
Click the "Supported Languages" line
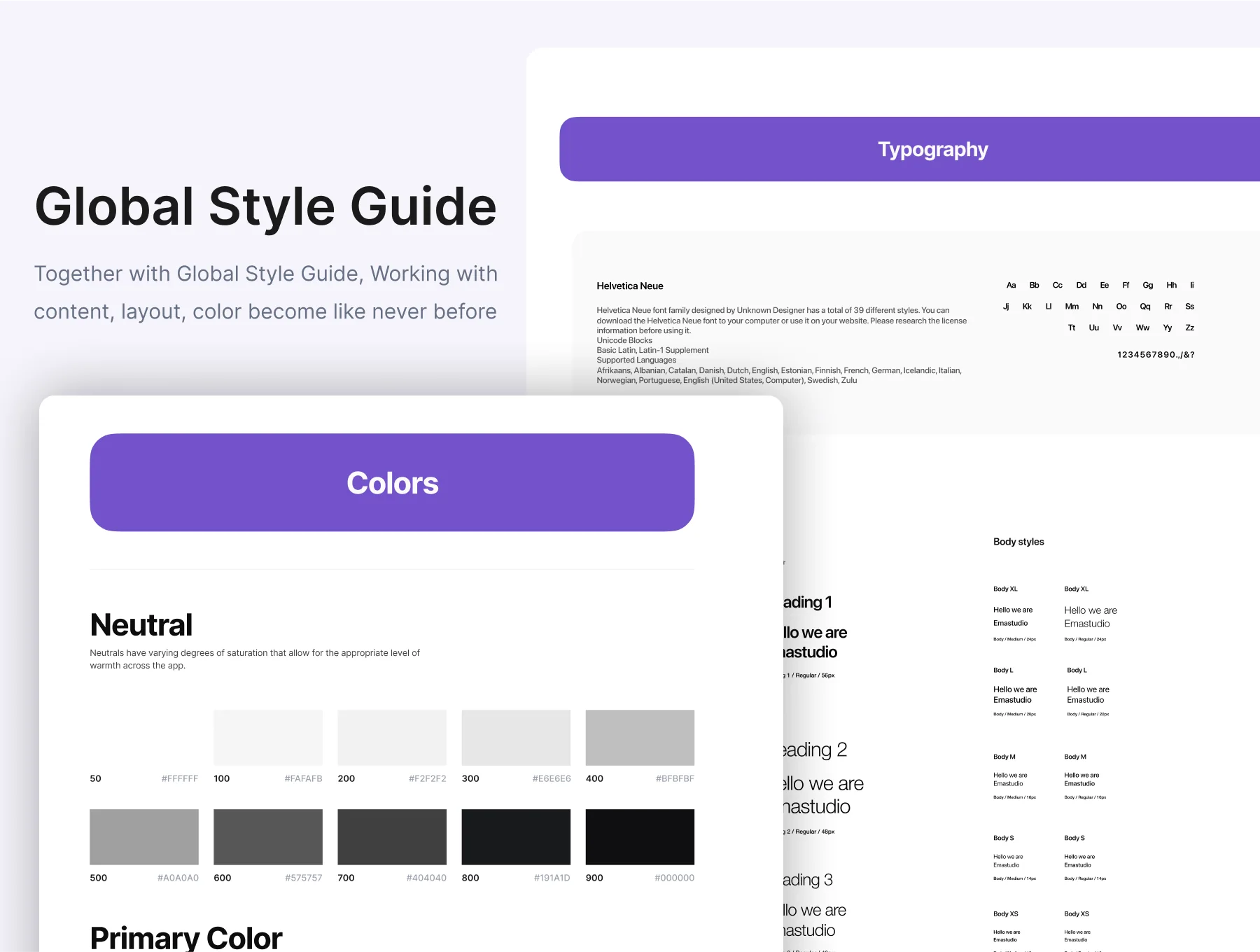[636, 360]
